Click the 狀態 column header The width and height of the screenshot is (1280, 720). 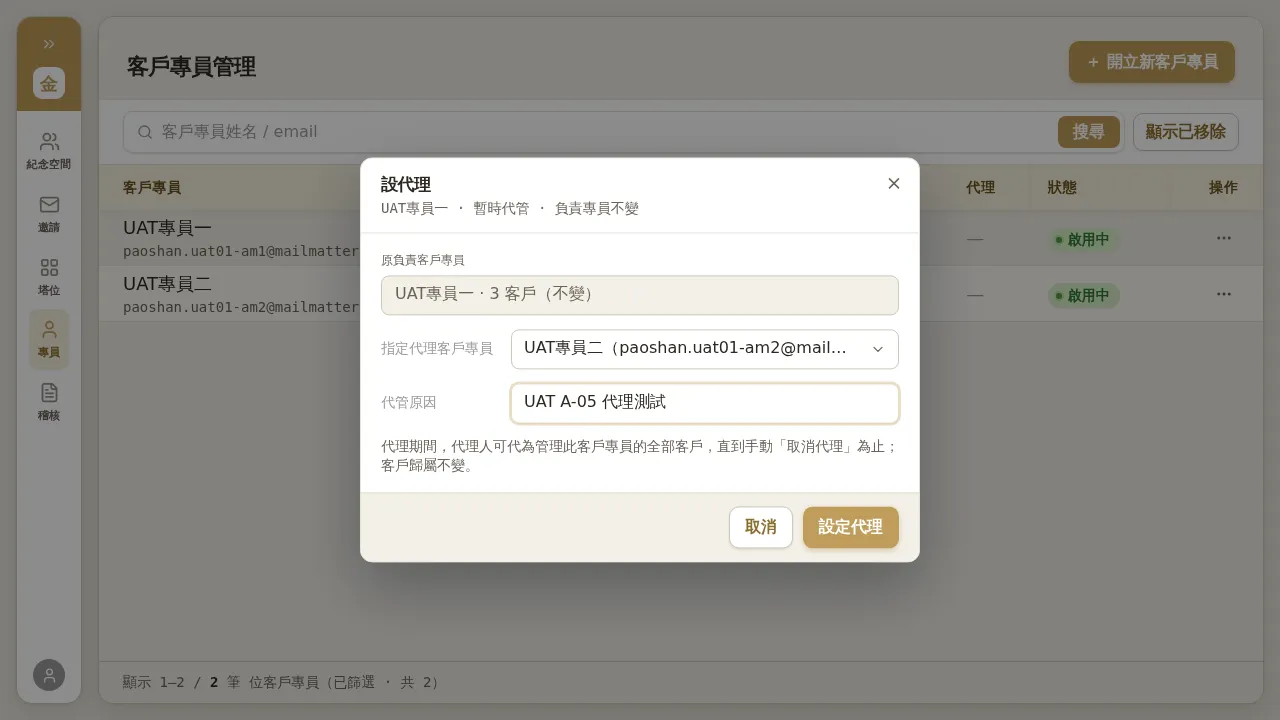click(1062, 187)
